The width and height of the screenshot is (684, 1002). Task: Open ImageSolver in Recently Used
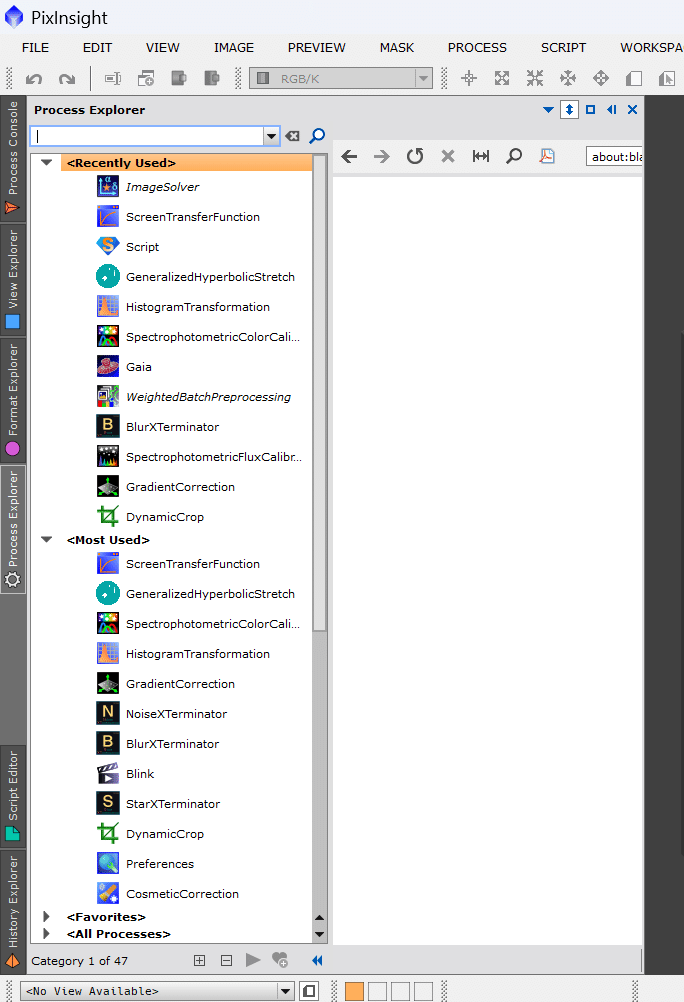tap(162, 187)
